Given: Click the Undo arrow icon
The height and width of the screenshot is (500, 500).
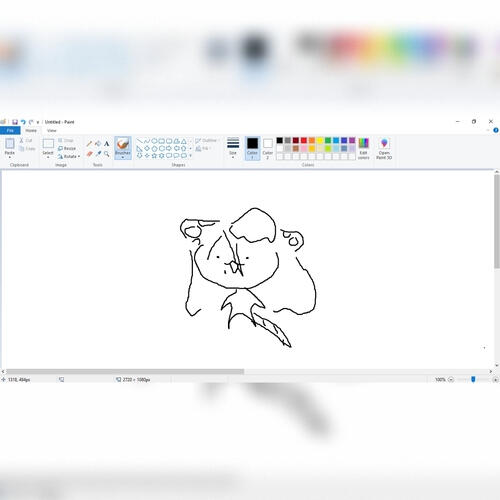Looking at the screenshot, I should pos(23,122).
